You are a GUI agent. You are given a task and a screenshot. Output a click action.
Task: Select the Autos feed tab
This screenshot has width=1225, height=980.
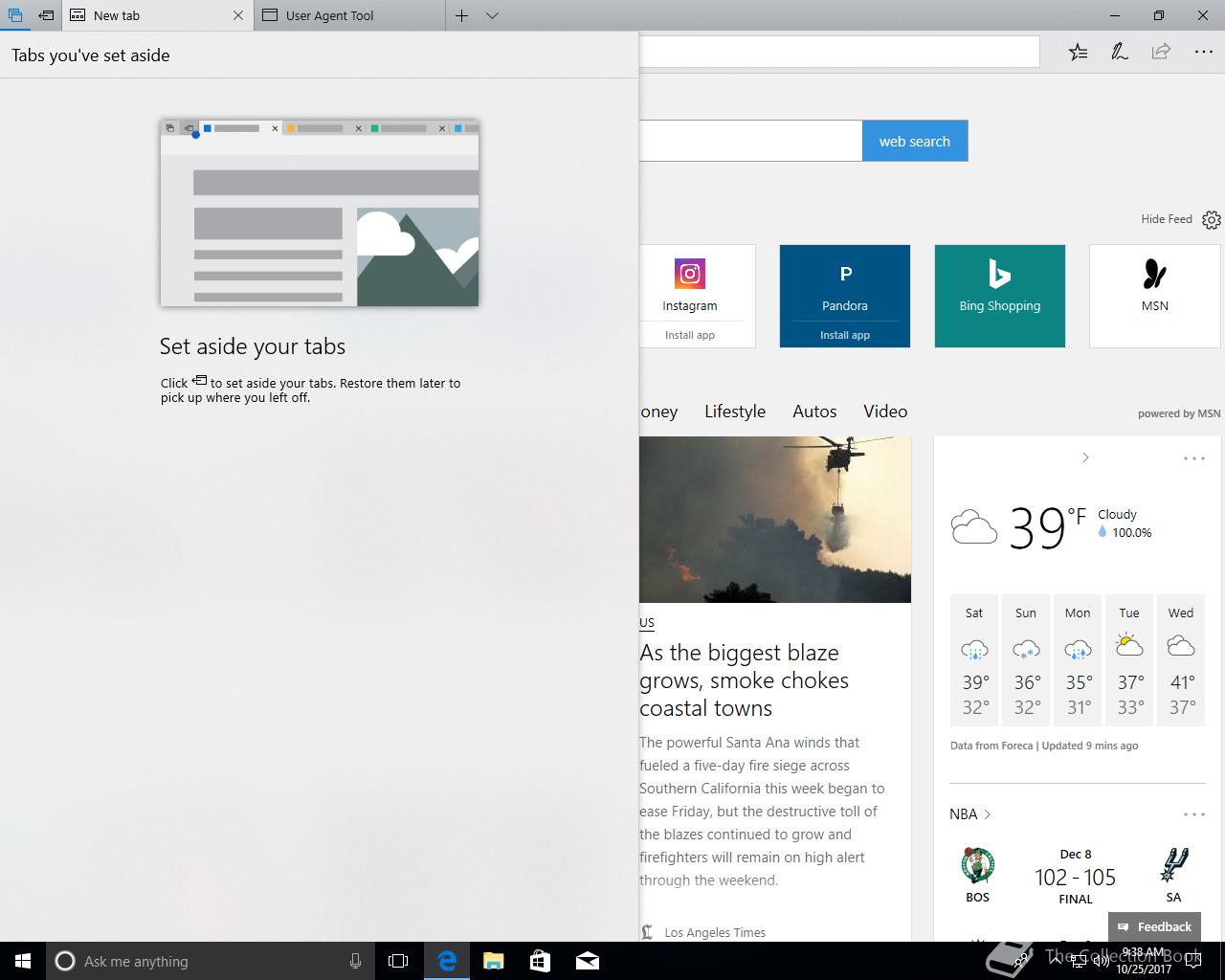coord(814,412)
